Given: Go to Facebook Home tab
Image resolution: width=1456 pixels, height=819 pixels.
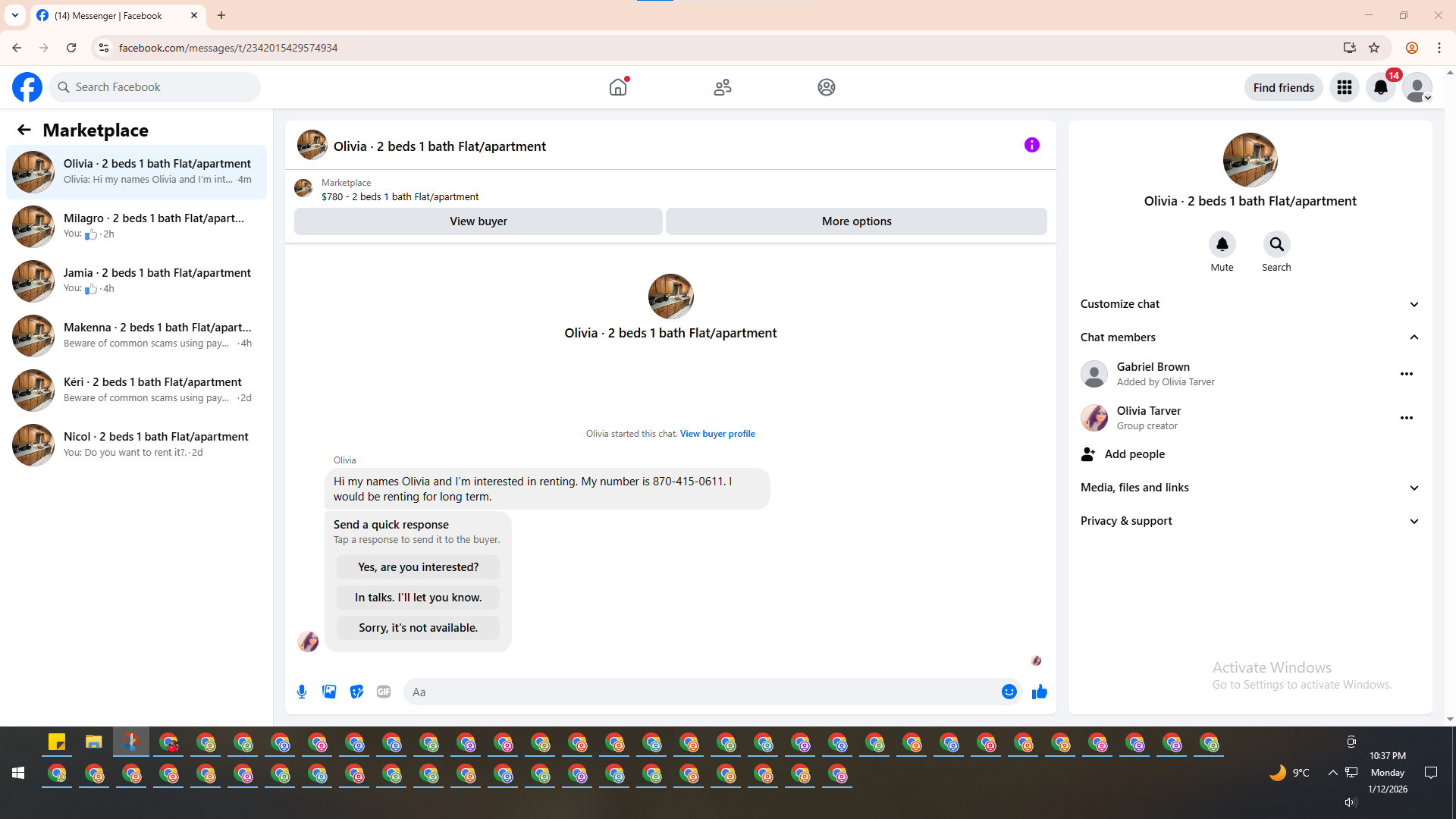Looking at the screenshot, I should pos(618,87).
